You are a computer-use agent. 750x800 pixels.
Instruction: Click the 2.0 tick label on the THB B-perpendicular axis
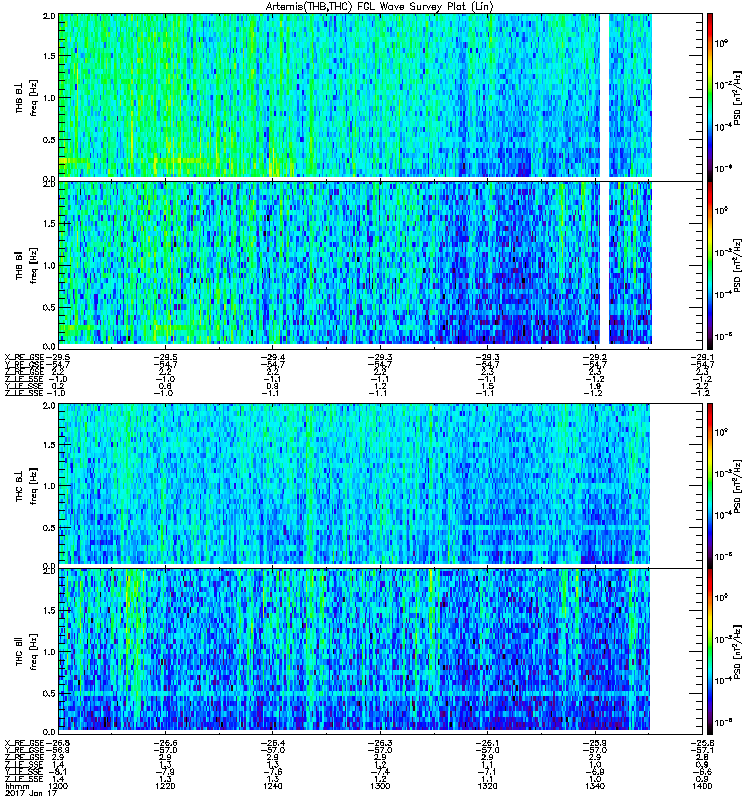[49, 16]
